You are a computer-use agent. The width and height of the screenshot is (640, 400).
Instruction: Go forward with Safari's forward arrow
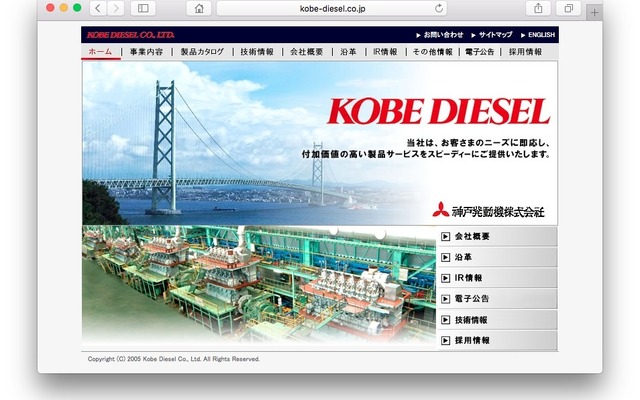(x=116, y=8)
